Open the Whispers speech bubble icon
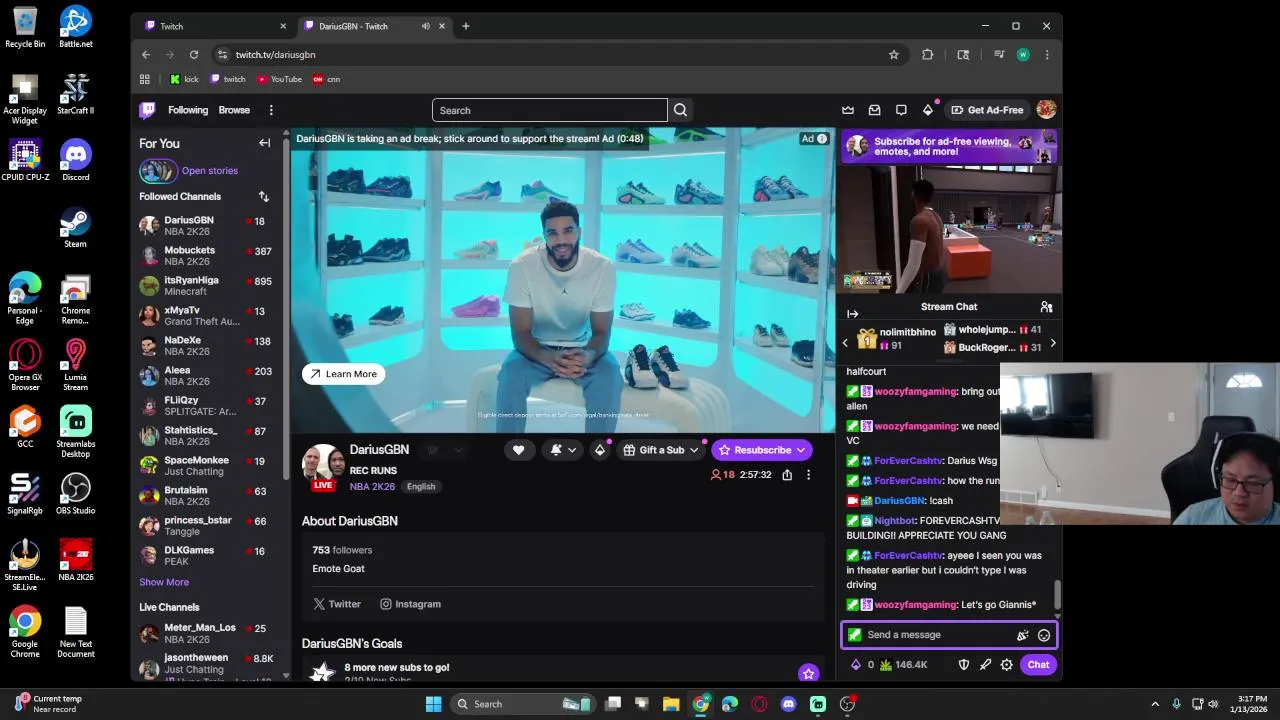 tap(901, 110)
